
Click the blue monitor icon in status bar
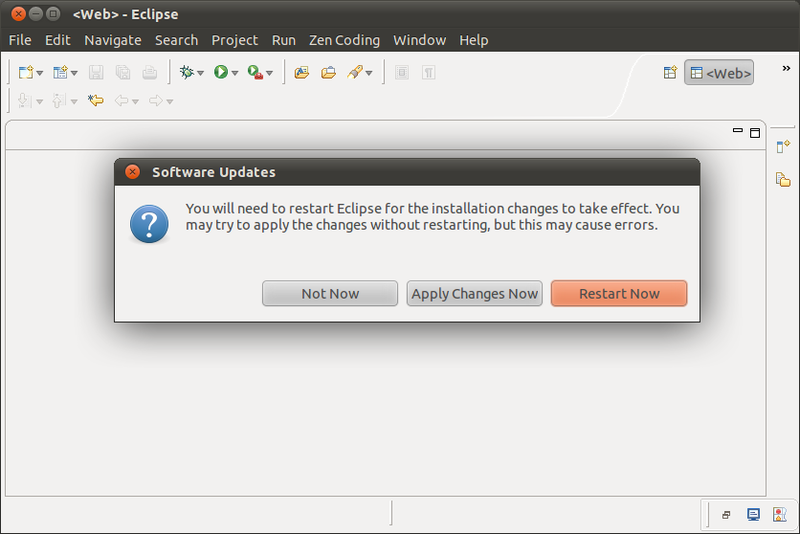point(753,515)
